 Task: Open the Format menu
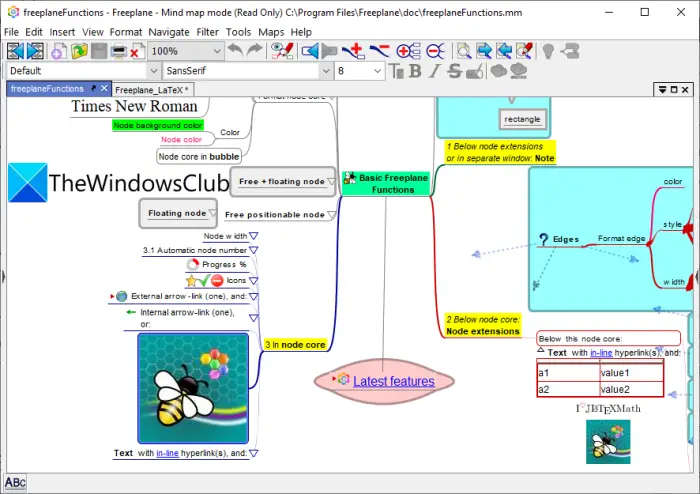(126, 32)
